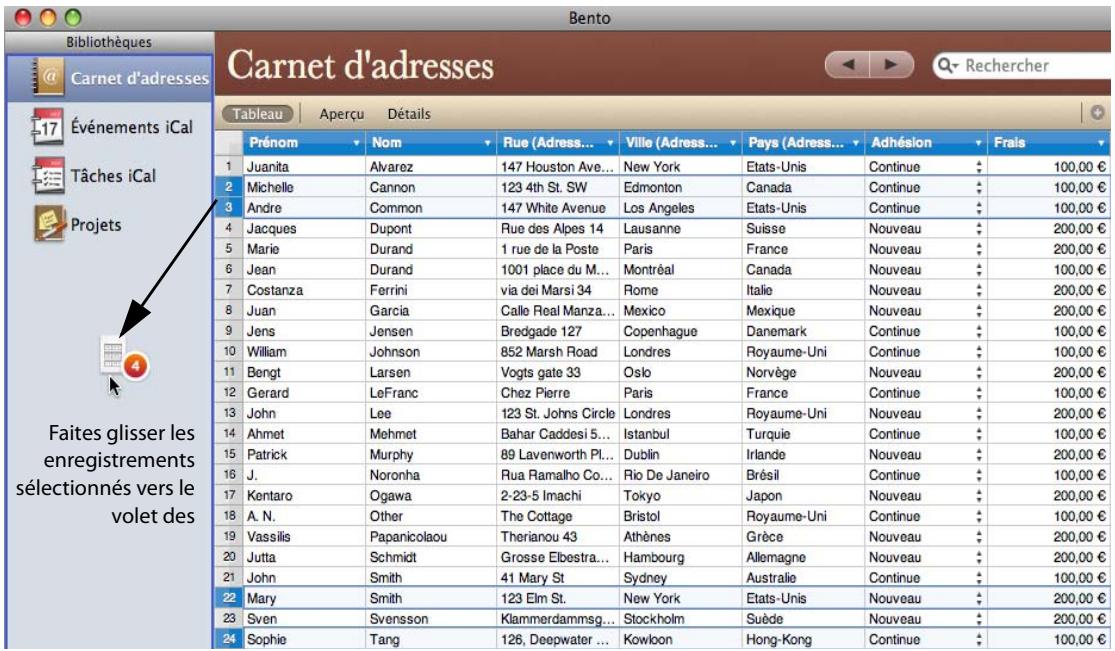Select Événements iCal library label
The image size is (1115, 651).
[132, 127]
